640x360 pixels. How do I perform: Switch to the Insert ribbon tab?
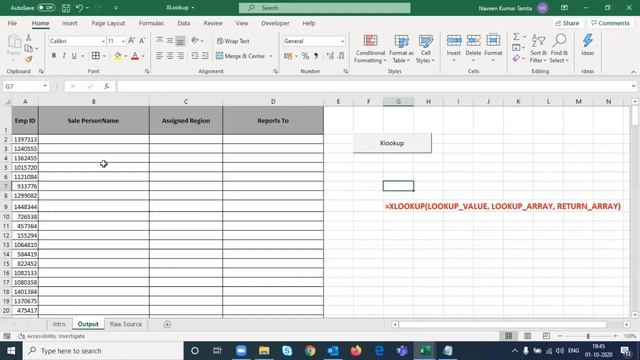click(x=70, y=23)
